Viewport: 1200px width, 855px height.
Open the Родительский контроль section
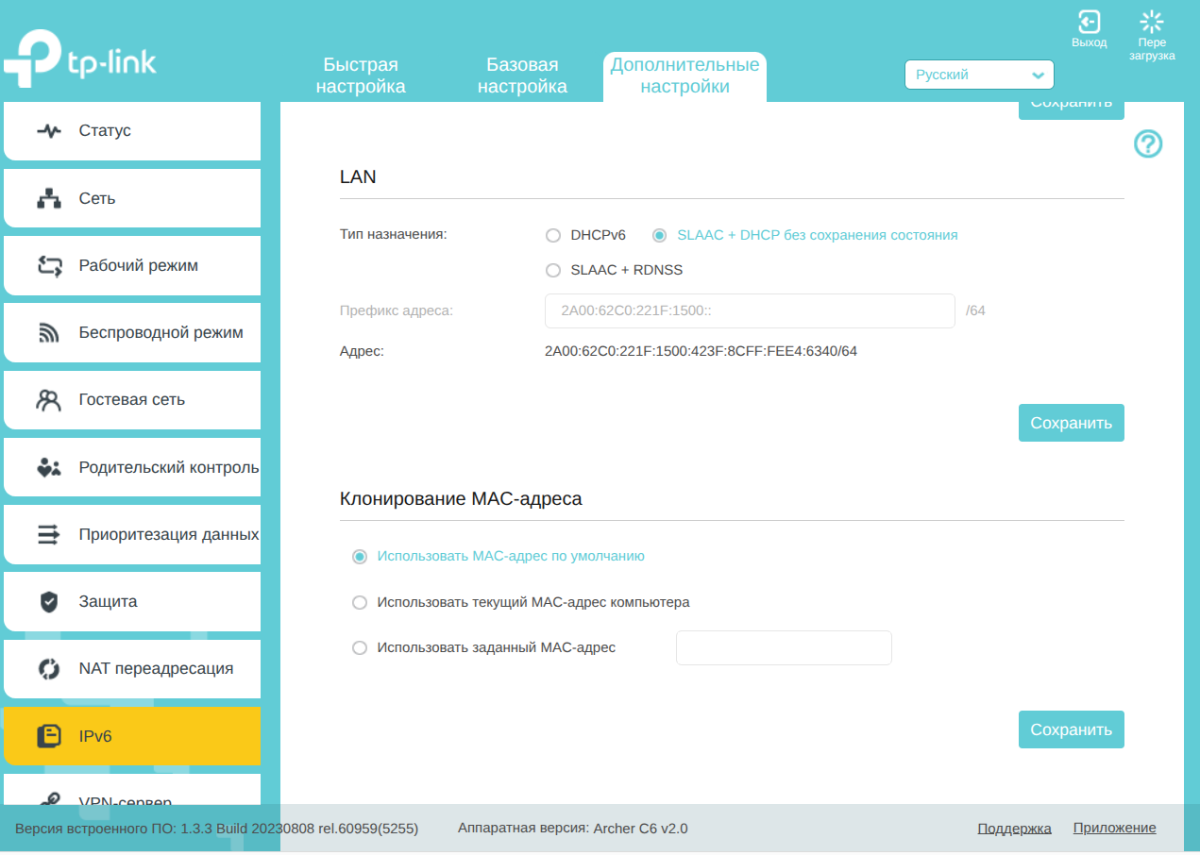(132, 467)
